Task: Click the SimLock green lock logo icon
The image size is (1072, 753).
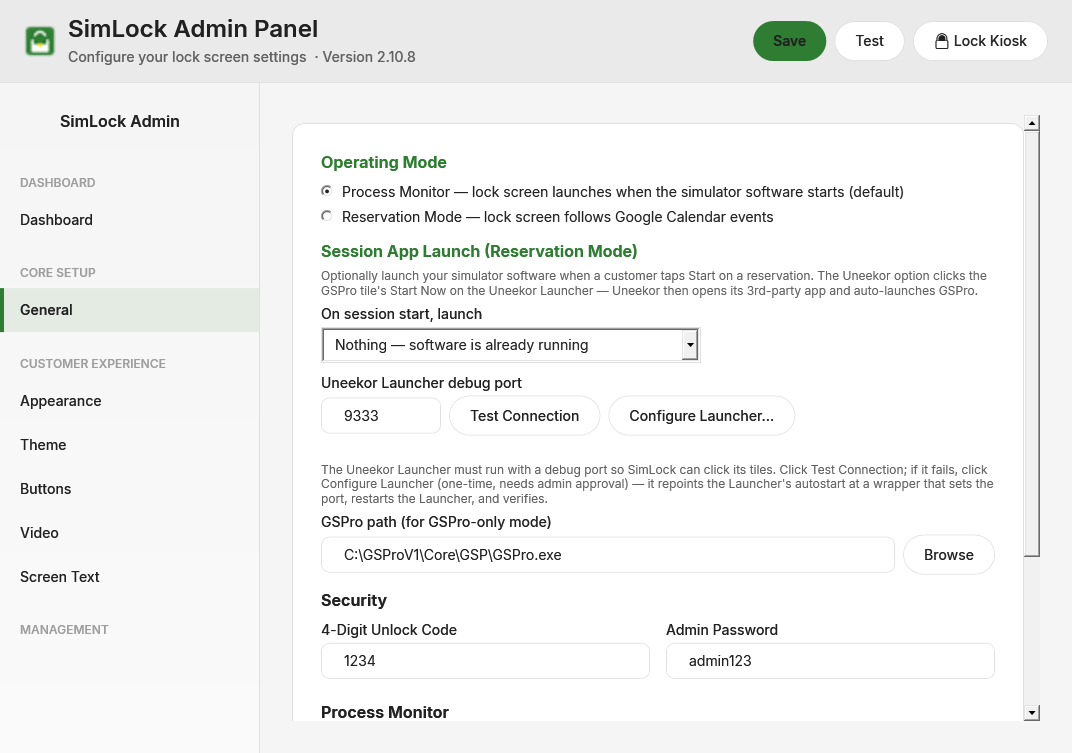Action: pyautogui.click(x=40, y=41)
